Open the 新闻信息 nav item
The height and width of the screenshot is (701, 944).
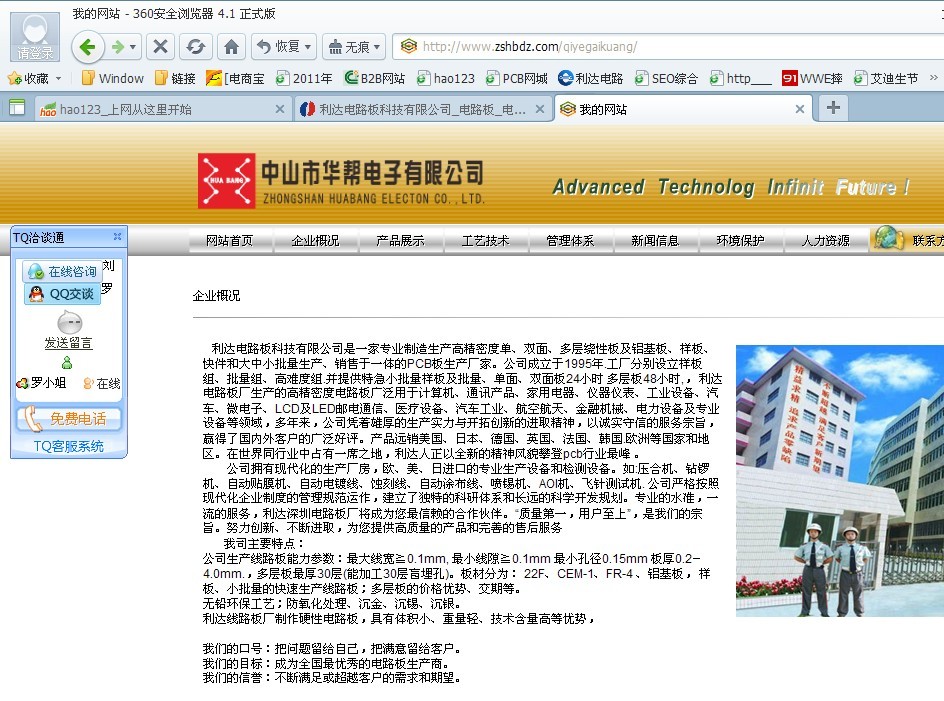655,241
